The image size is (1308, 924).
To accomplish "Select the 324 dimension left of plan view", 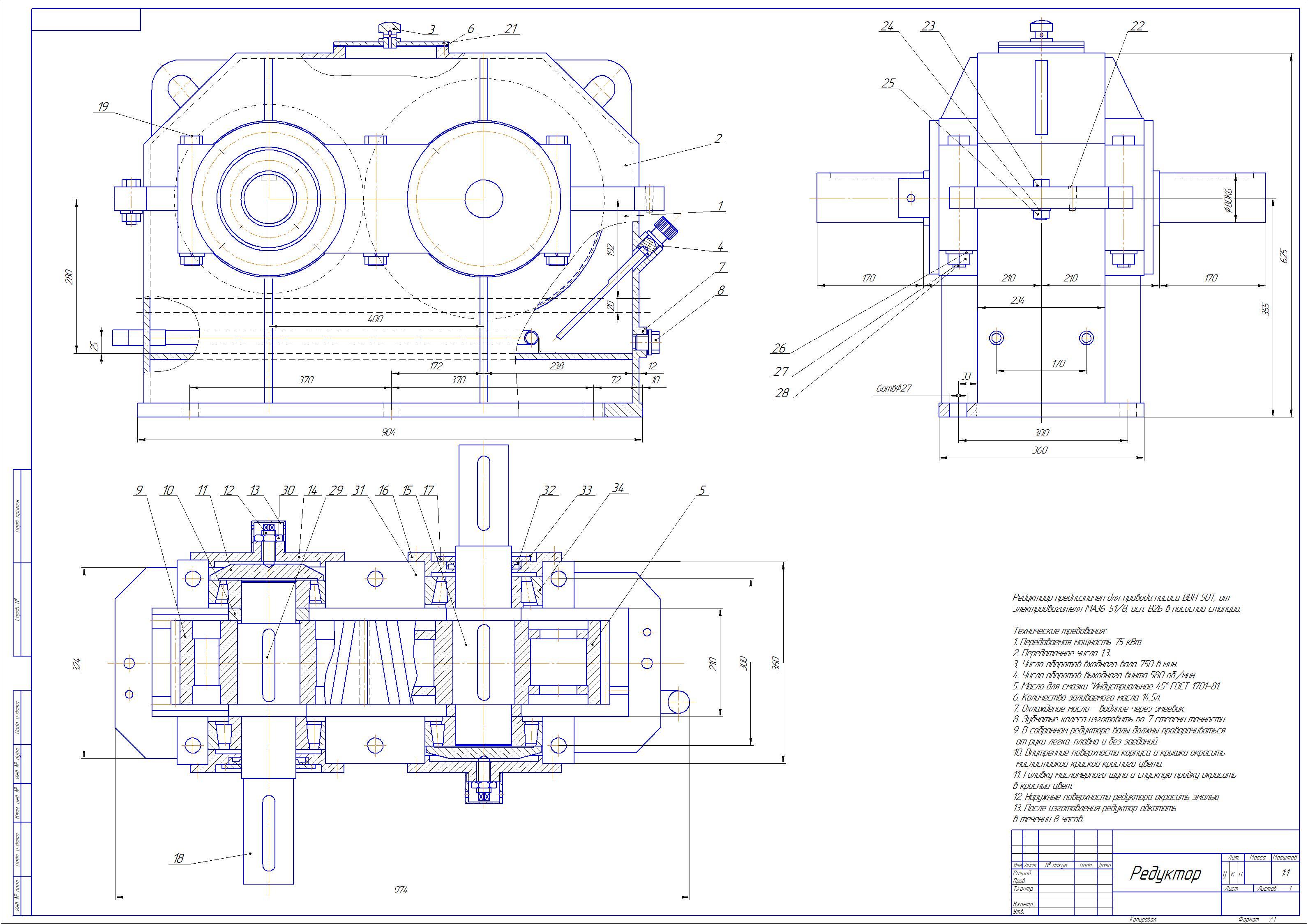I will [x=78, y=664].
